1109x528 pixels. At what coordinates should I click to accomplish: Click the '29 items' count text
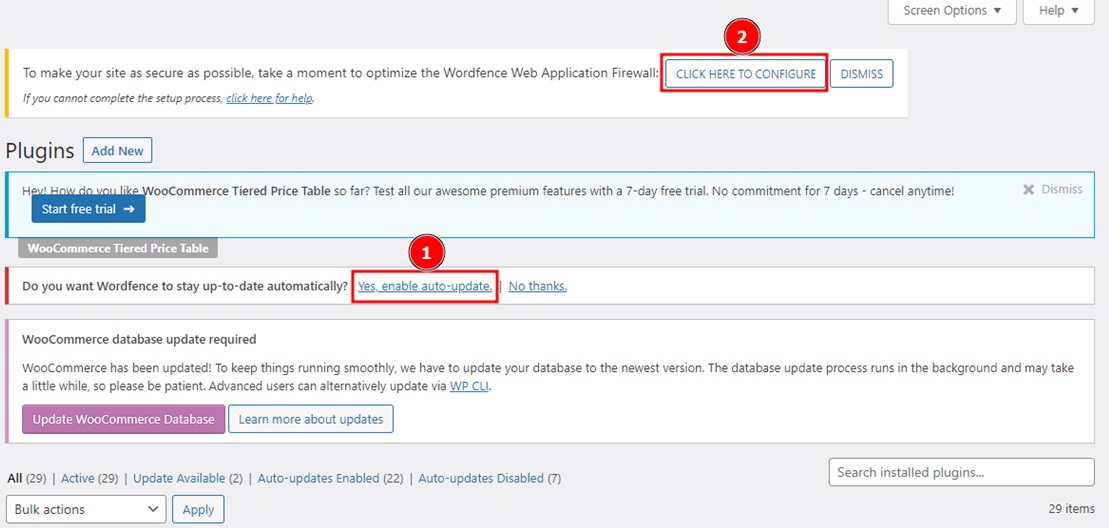(x=1072, y=508)
